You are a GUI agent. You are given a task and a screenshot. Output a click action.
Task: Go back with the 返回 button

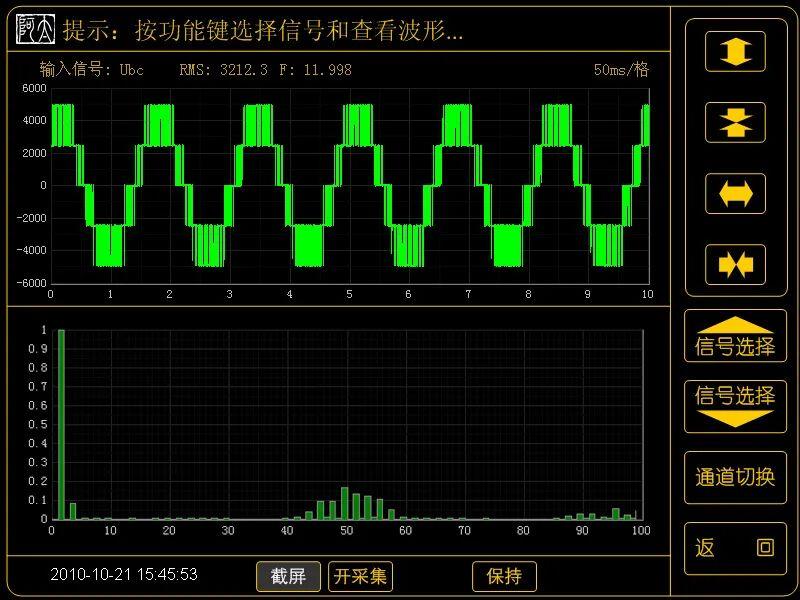[735, 548]
